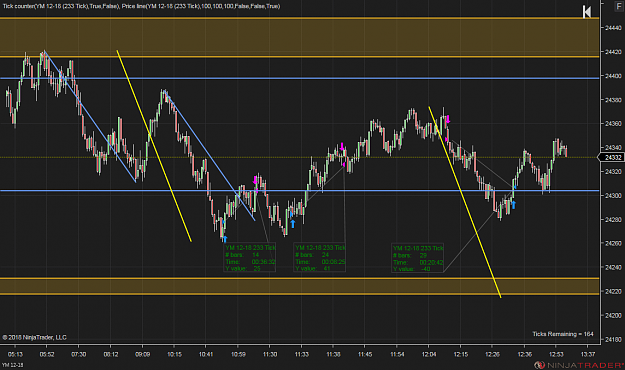Viewport: 625px width, 370px height.
Task: Select the lower orange shaded zone near 24220
Action: 299,286
